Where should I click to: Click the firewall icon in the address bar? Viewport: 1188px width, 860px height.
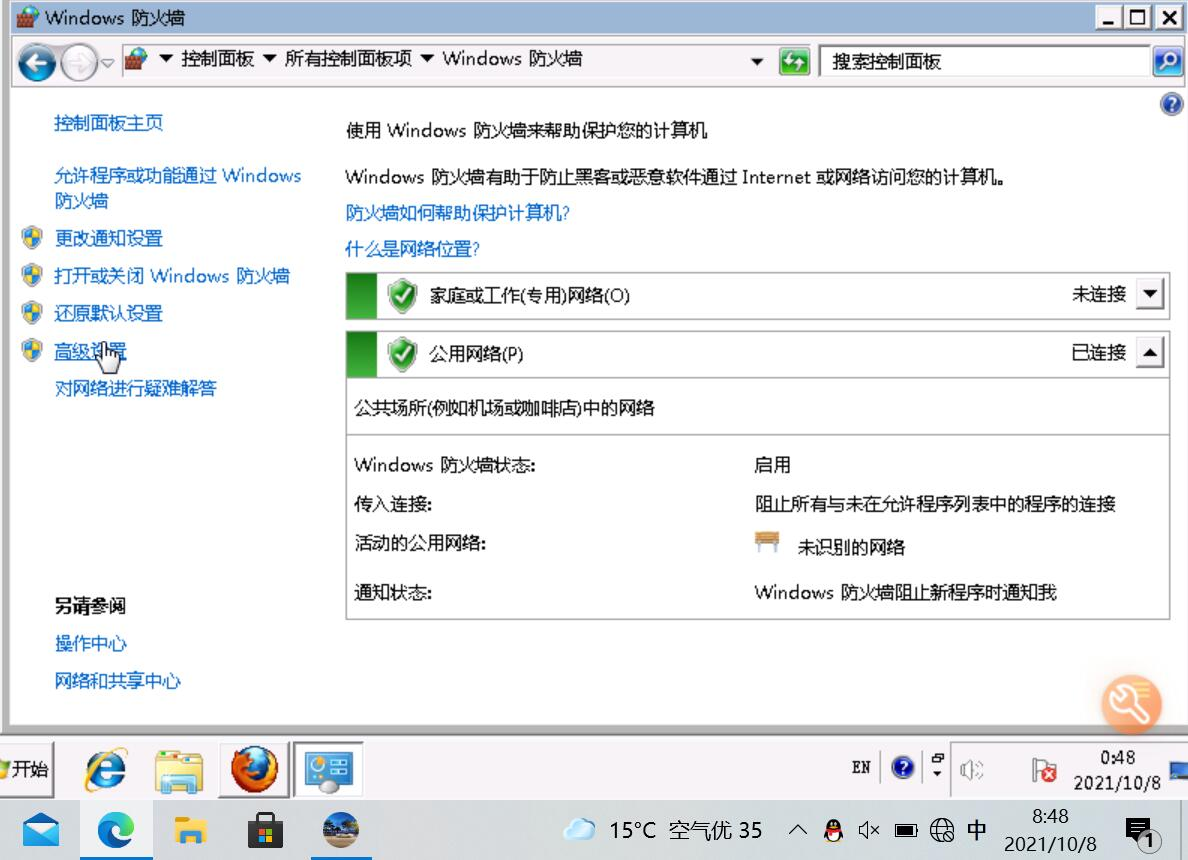click(136, 59)
